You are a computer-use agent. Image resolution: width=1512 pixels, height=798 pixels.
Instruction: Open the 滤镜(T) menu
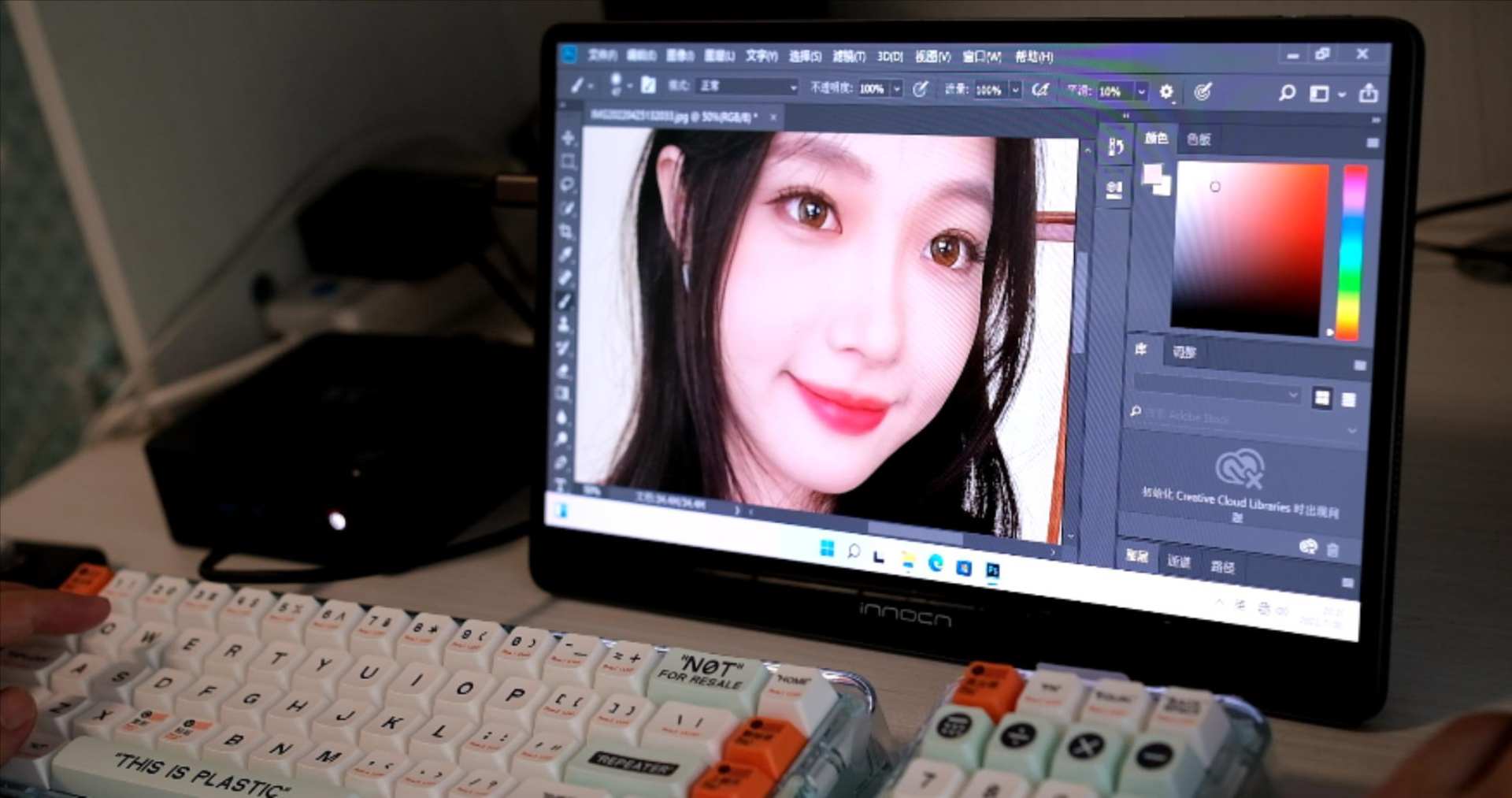click(x=849, y=56)
